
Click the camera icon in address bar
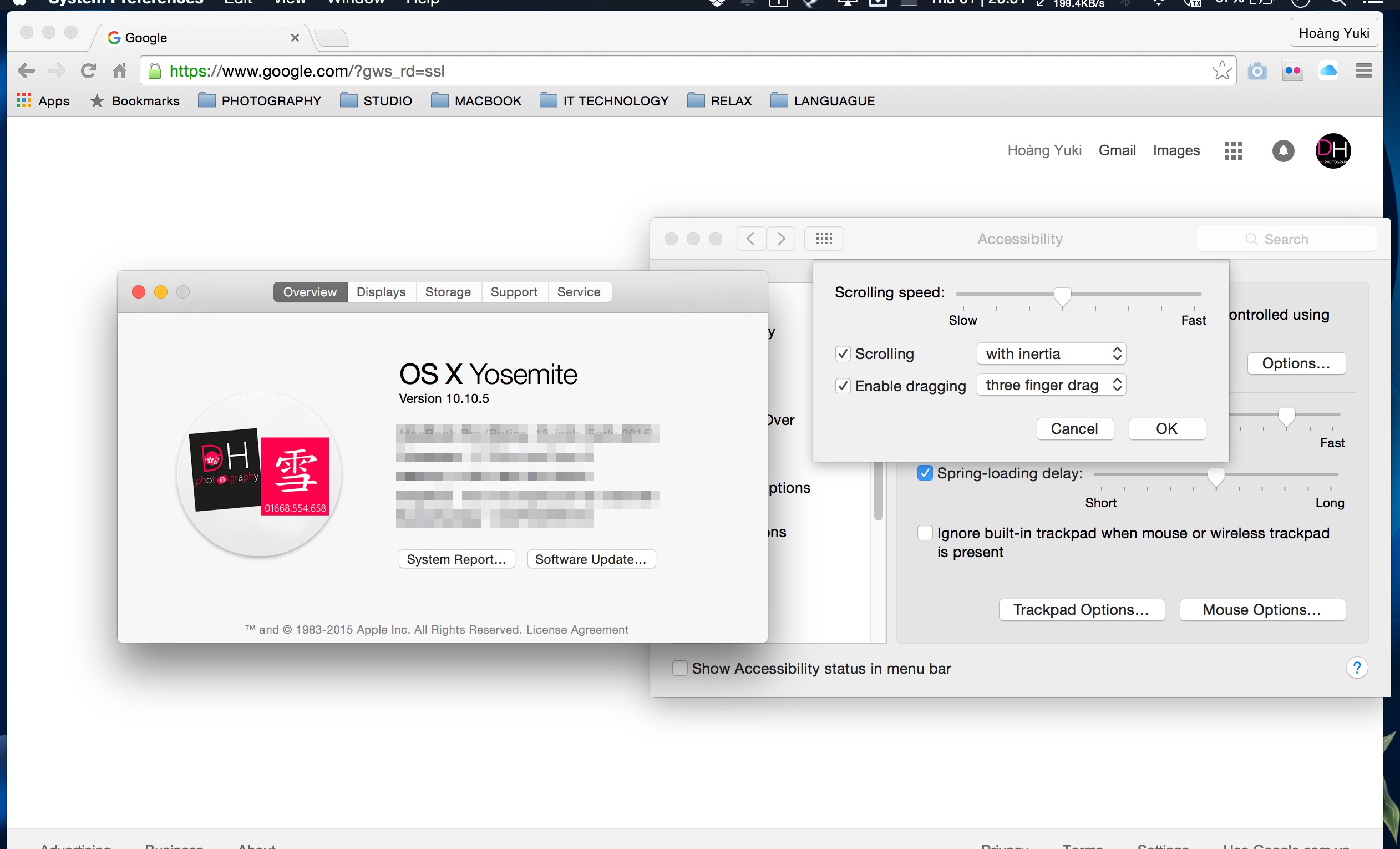tap(1258, 71)
